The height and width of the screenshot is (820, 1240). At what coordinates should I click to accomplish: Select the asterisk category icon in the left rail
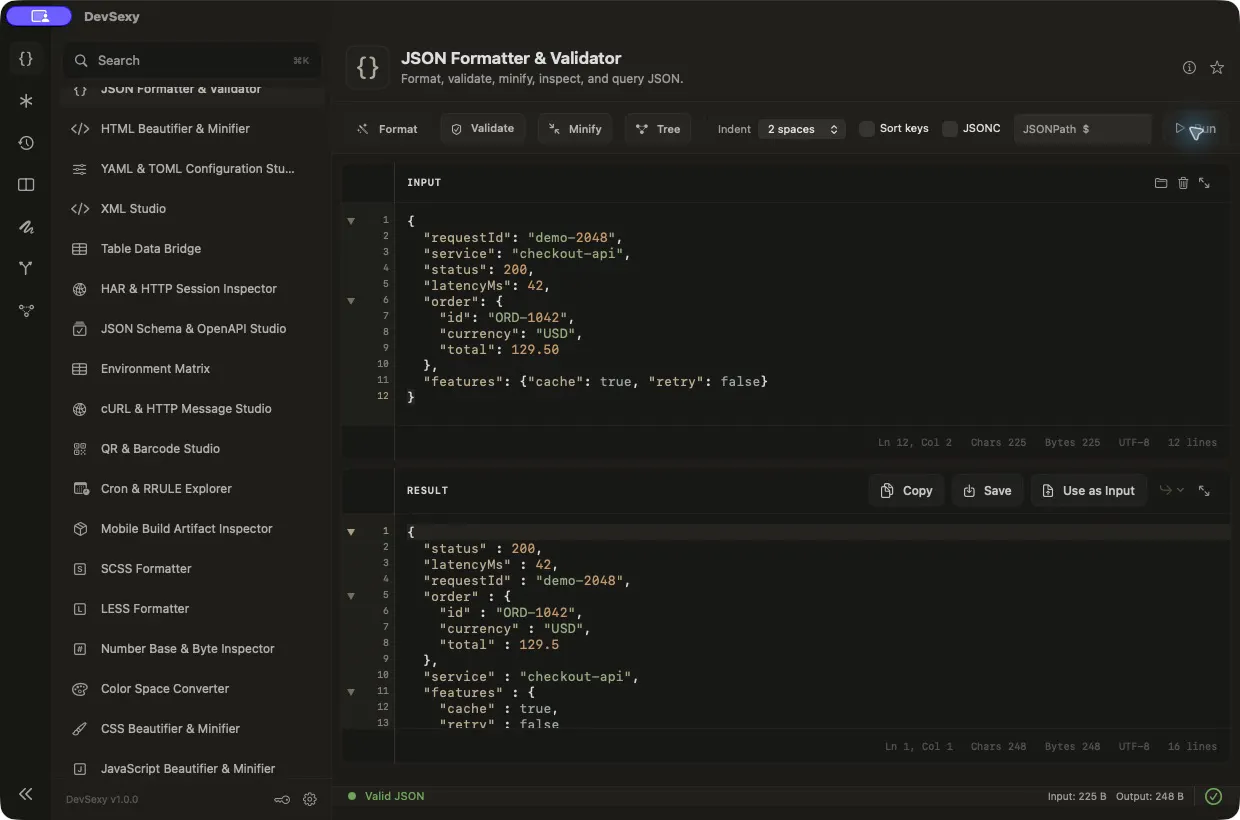point(26,101)
